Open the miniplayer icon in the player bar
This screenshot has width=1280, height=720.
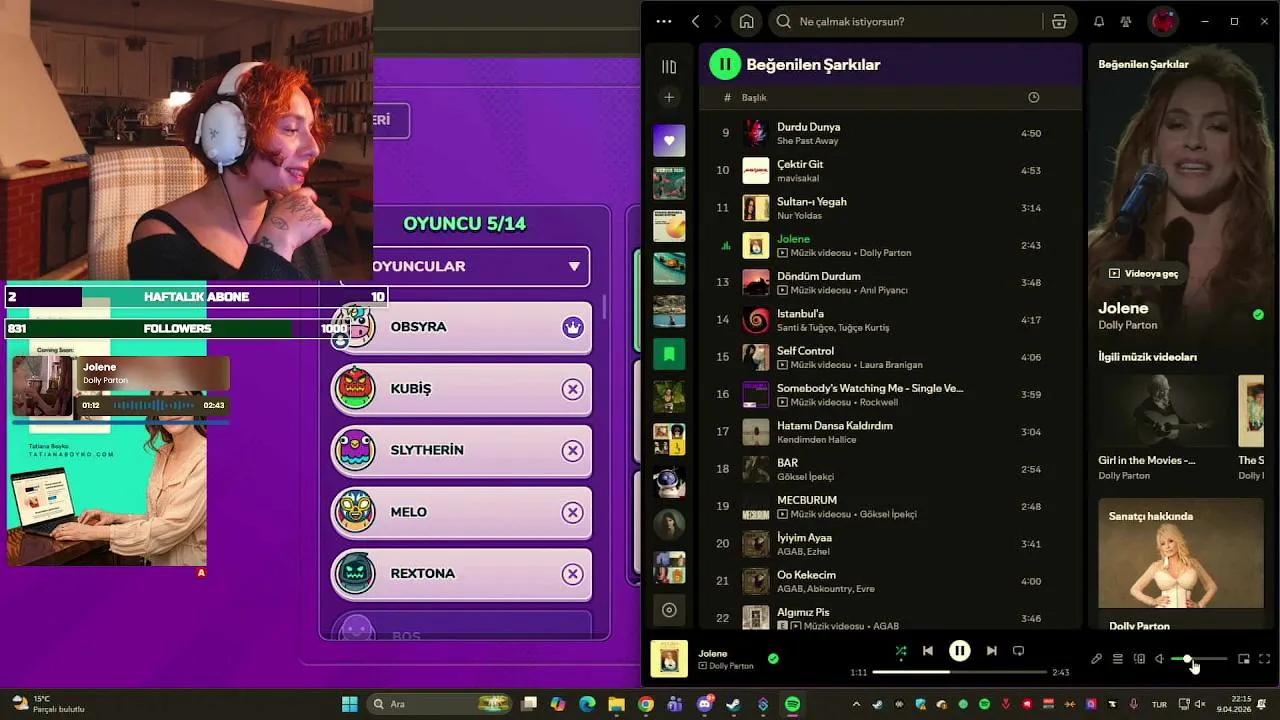coord(1244,659)
